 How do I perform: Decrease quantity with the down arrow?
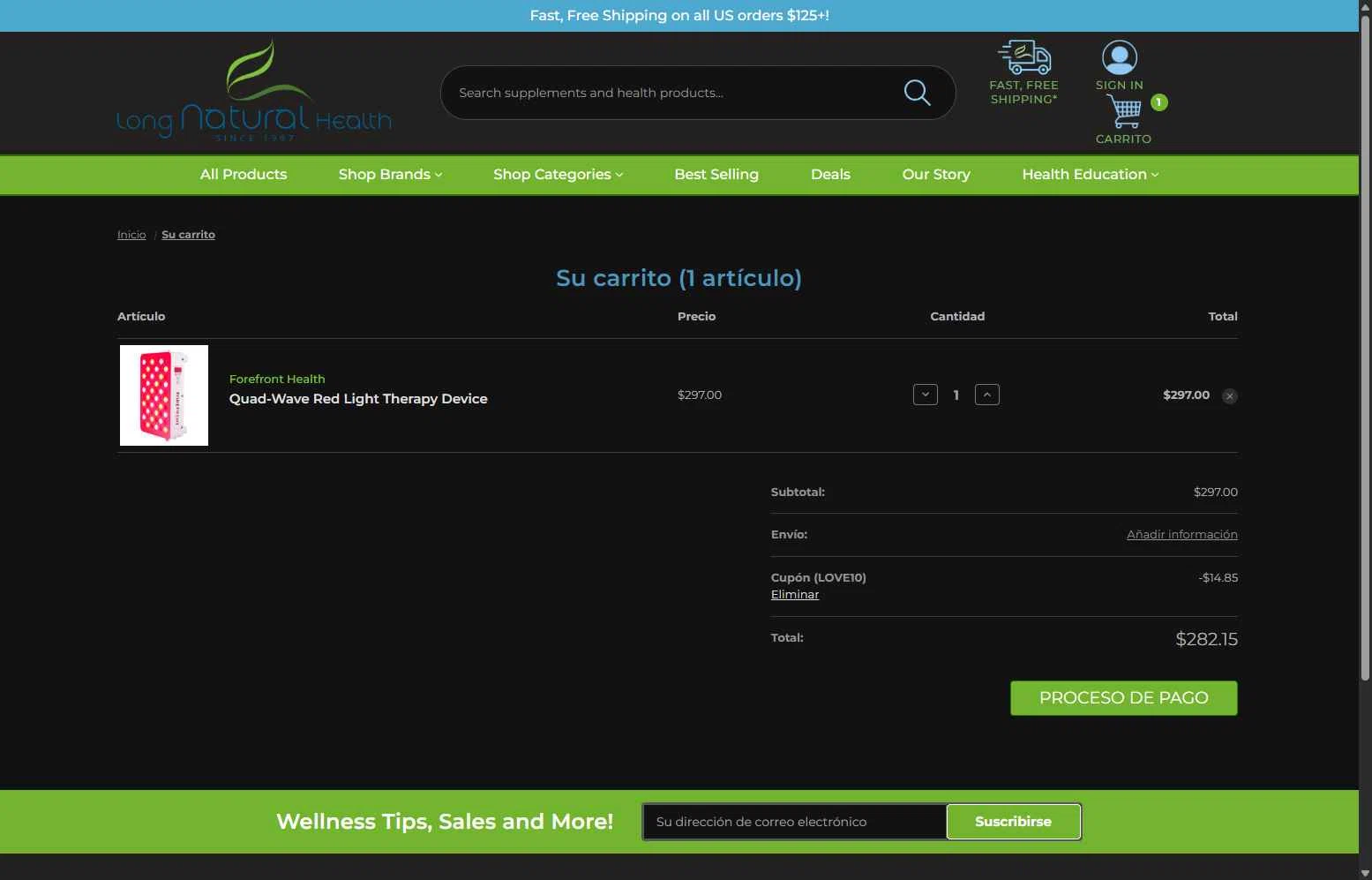coord(925,395)
